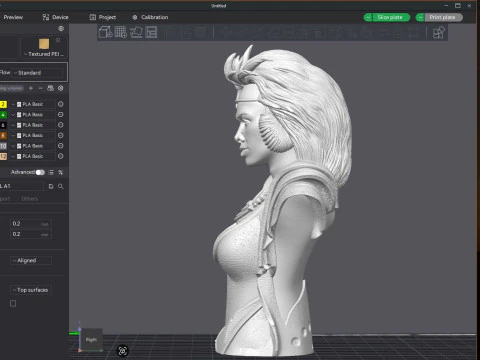
Task: Switch to the Device tab
Action: (x=55, y=17)
